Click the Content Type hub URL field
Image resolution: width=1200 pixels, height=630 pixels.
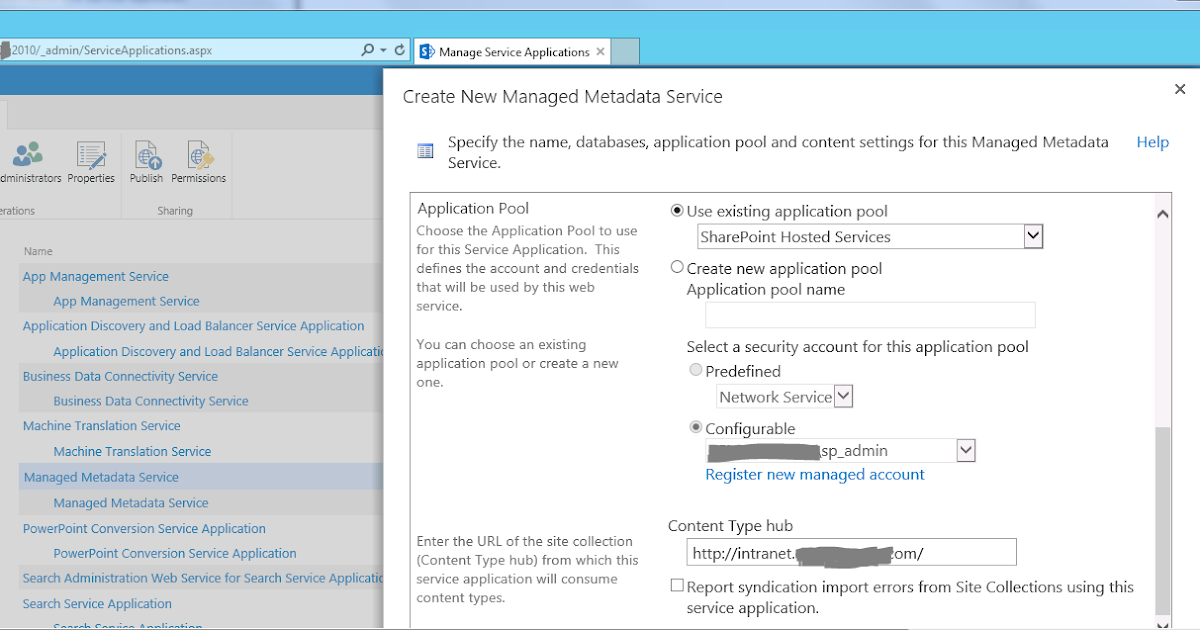tap(850, 552)
